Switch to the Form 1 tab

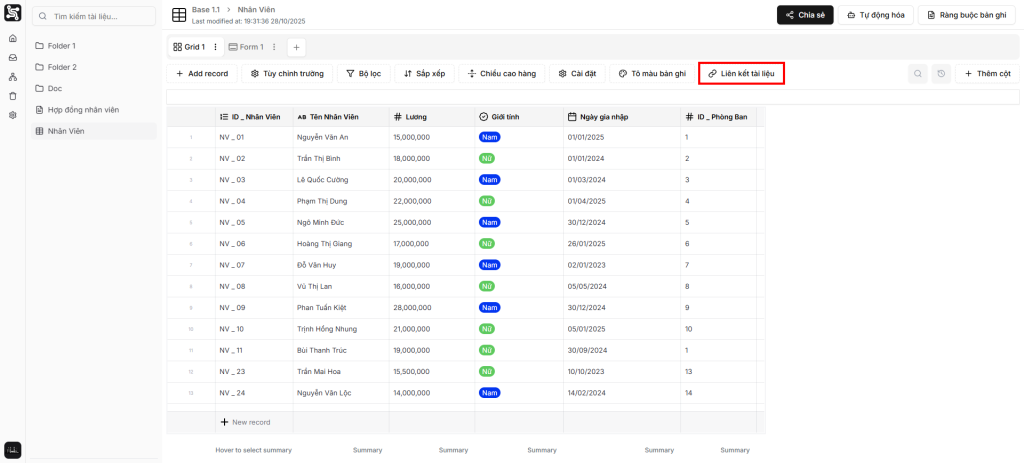[246, 47]
